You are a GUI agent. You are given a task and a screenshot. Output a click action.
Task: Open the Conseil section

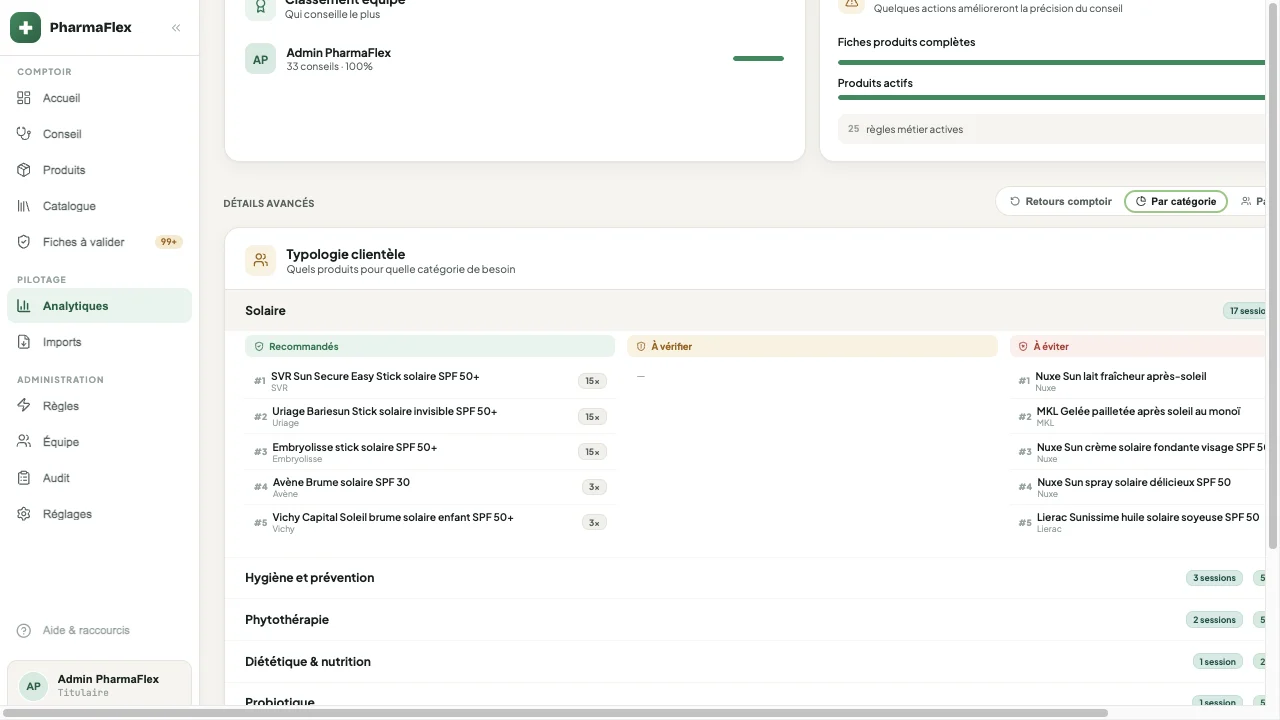(99, 134)
